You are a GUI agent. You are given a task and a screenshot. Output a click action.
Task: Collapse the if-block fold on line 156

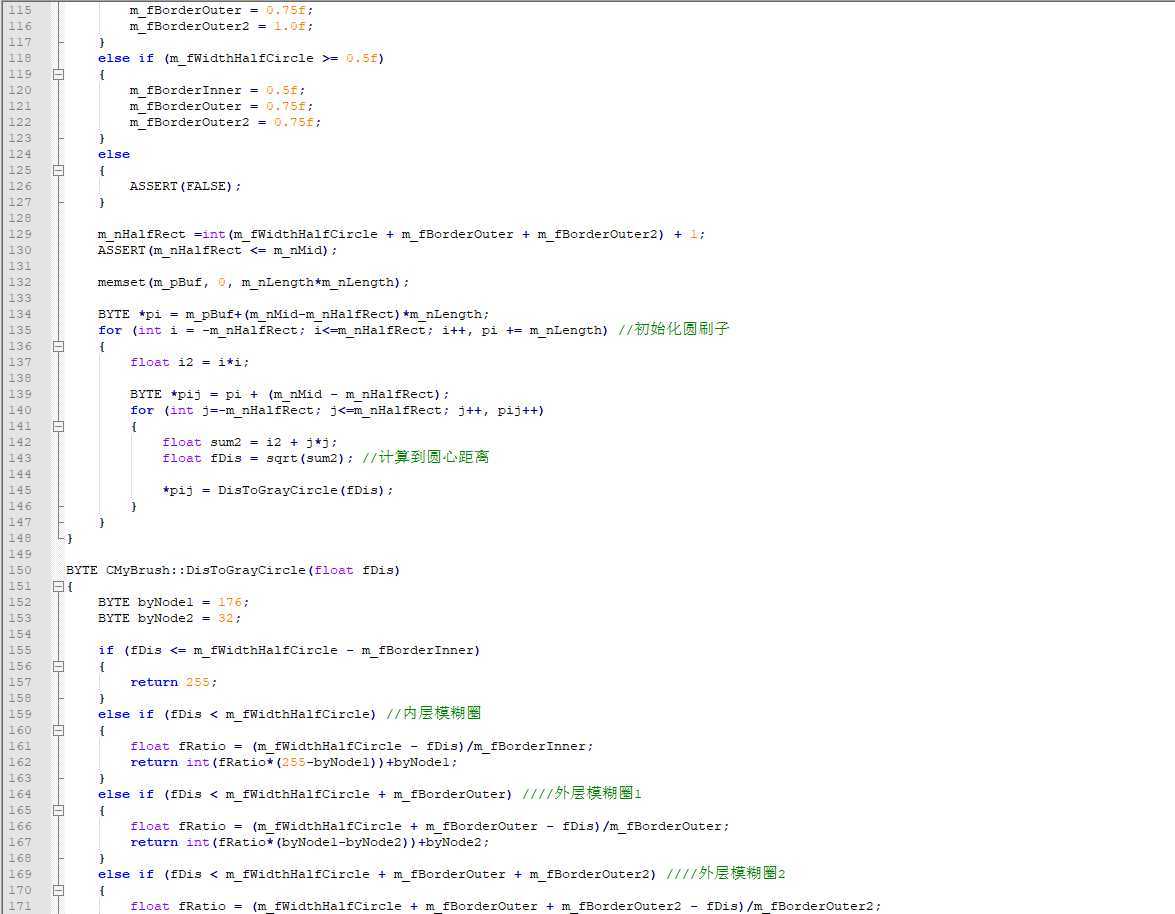pos(58,666)
